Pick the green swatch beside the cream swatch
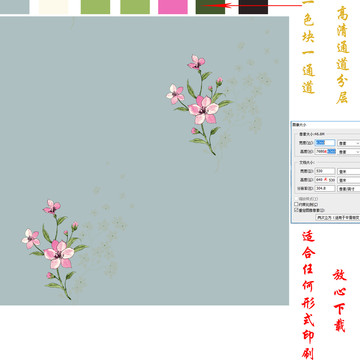Viewport: 360px width, 360px height. coord(95,7)
